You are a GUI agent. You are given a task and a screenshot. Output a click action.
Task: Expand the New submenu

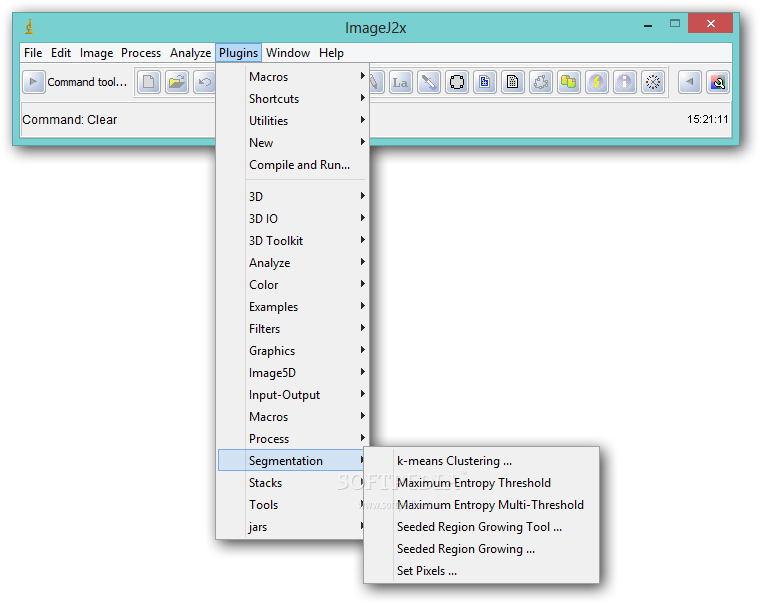pos(293,143)
